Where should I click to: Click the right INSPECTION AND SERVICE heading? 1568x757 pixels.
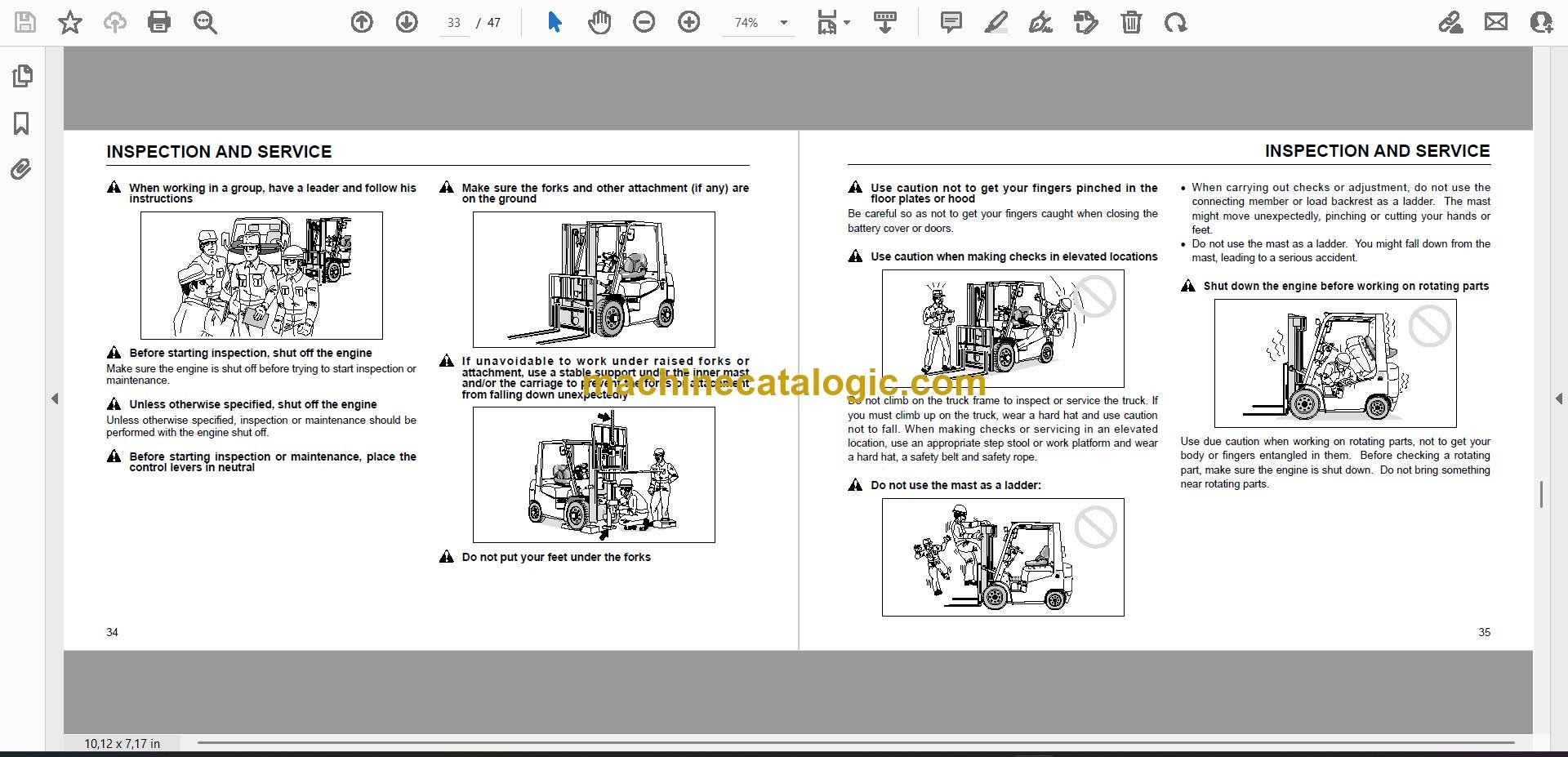1378,151
